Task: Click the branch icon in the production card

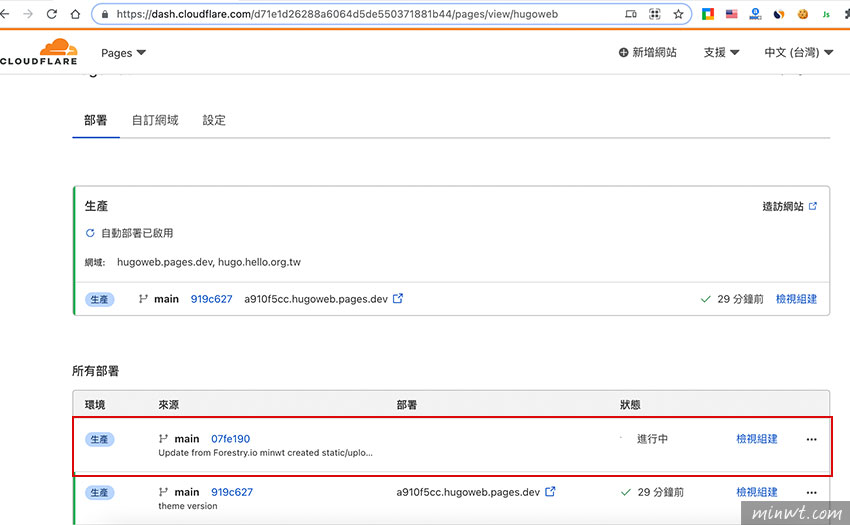Action: tap(143, 299)
